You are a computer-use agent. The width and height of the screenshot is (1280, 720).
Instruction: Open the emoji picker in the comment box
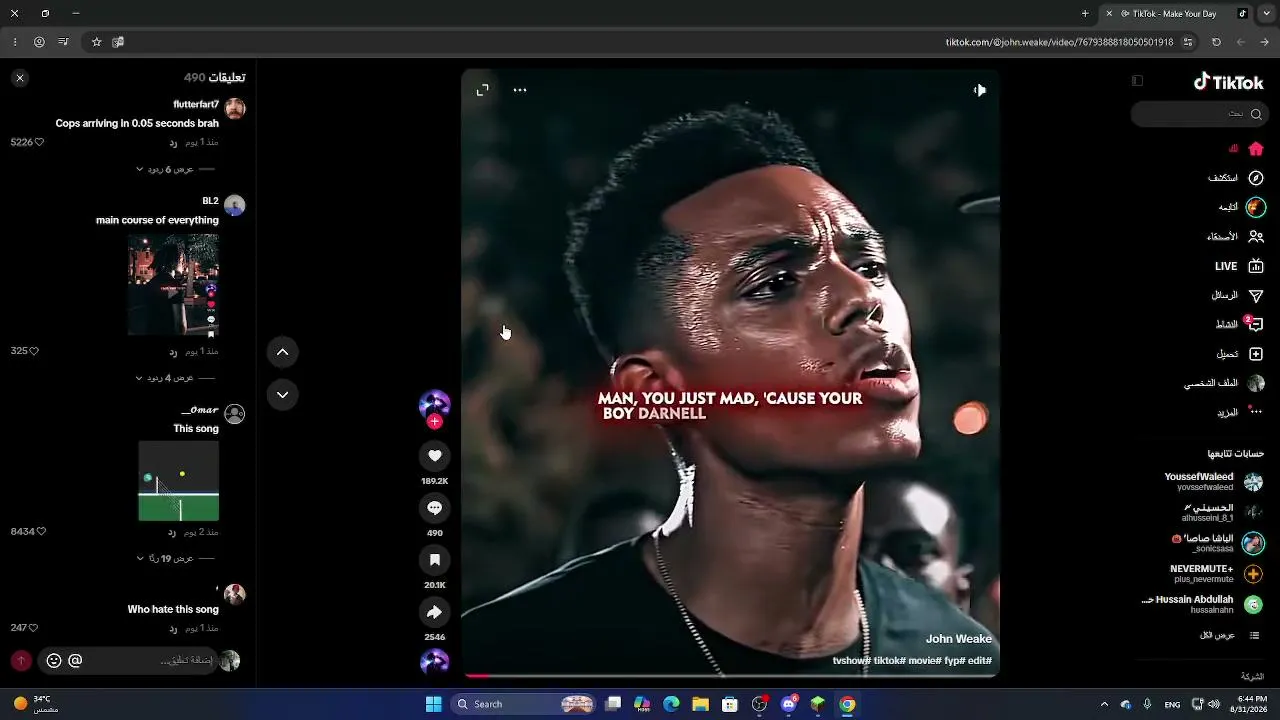[x=54, y=661]
